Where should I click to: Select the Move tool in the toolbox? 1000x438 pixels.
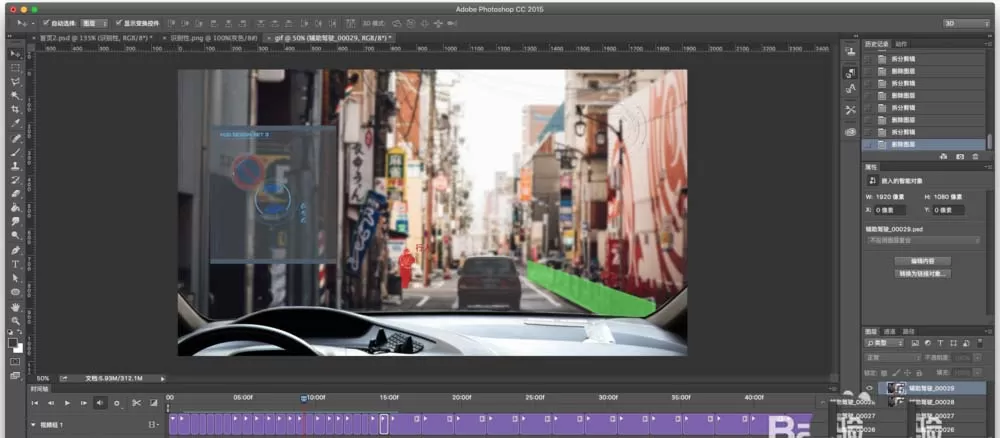pos(15,54)
